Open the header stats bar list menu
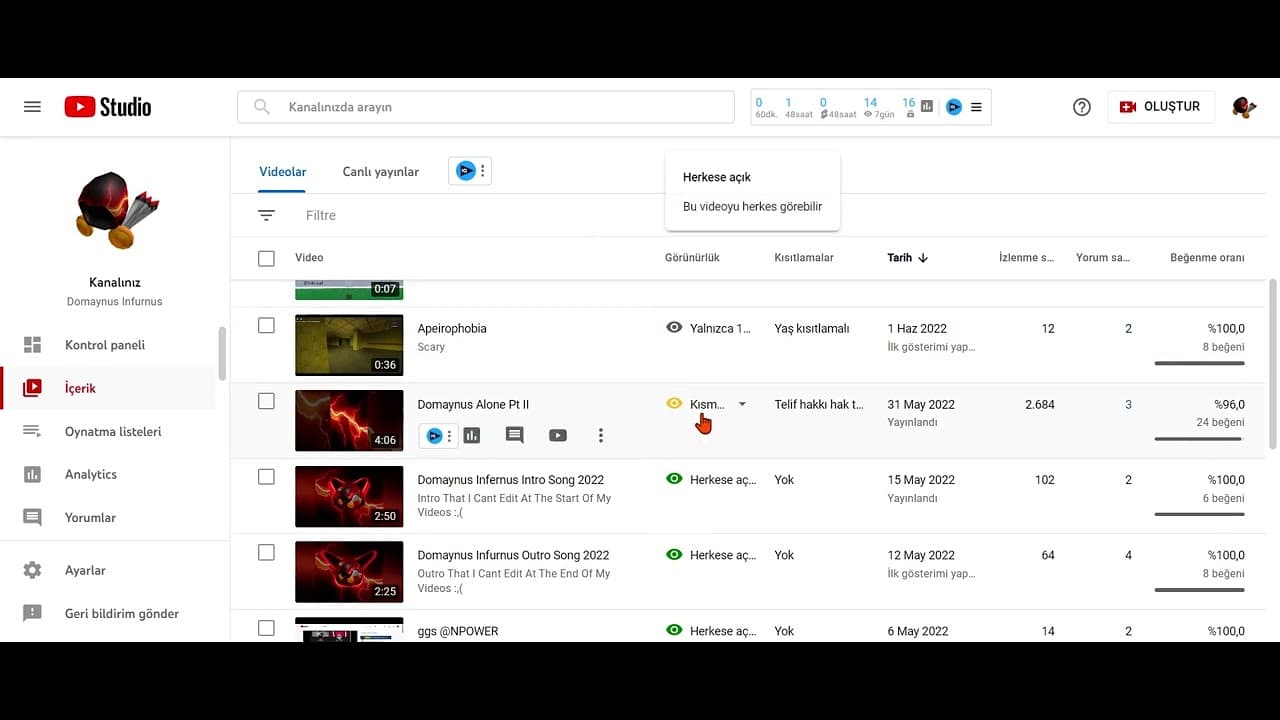This screenshot has width=1280, height=720. coord(976,107)
